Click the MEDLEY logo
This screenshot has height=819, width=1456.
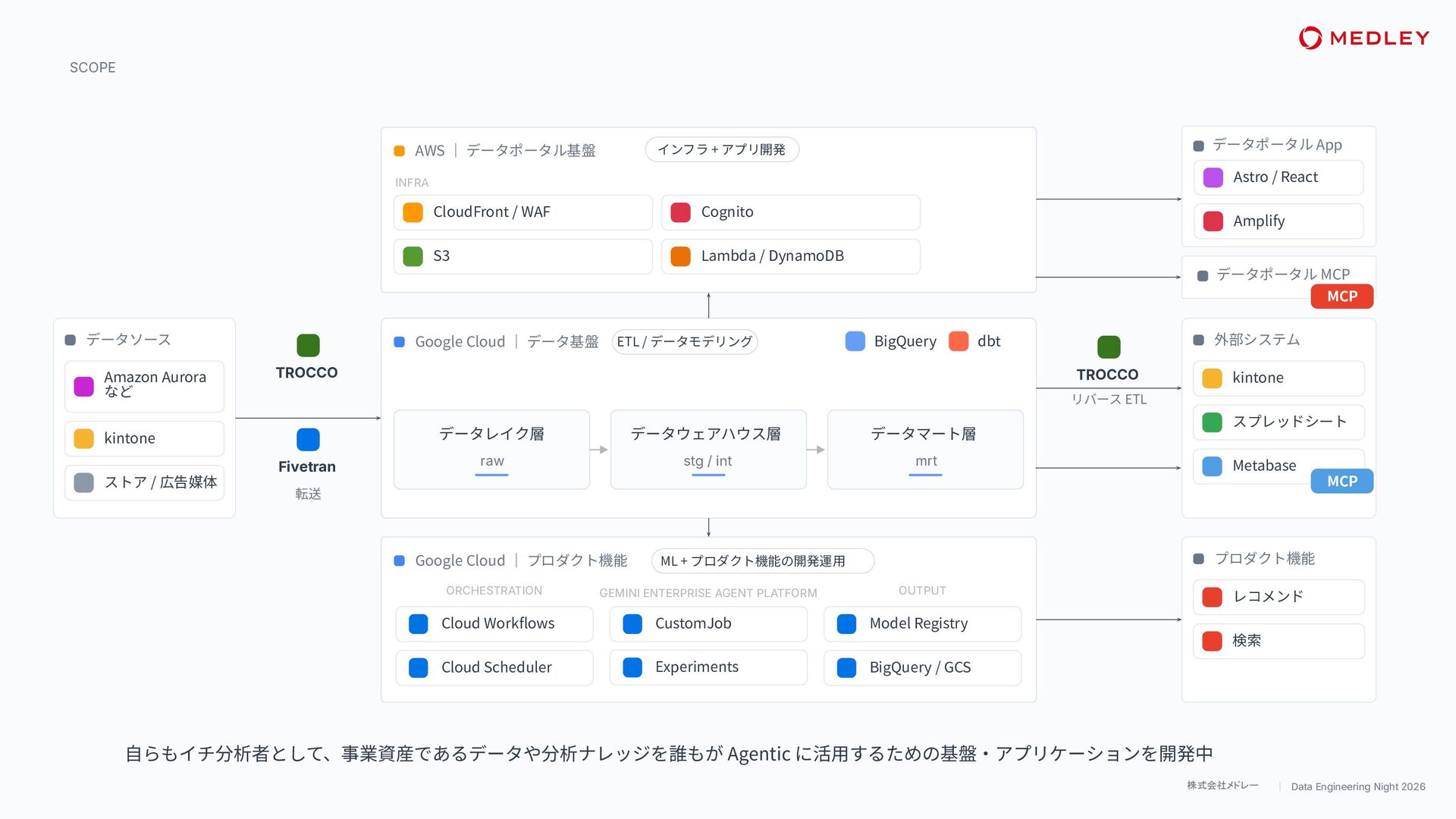click(x=1363, y=38)
